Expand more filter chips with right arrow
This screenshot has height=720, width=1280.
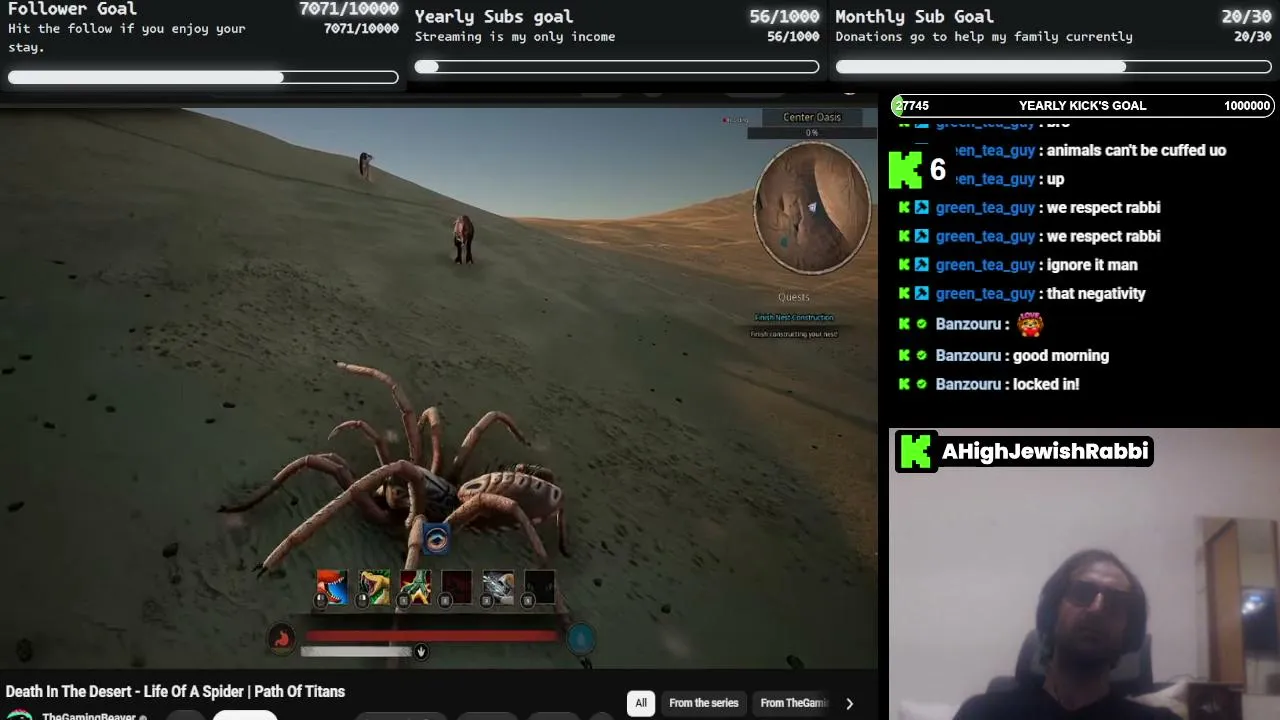(849, 703)
